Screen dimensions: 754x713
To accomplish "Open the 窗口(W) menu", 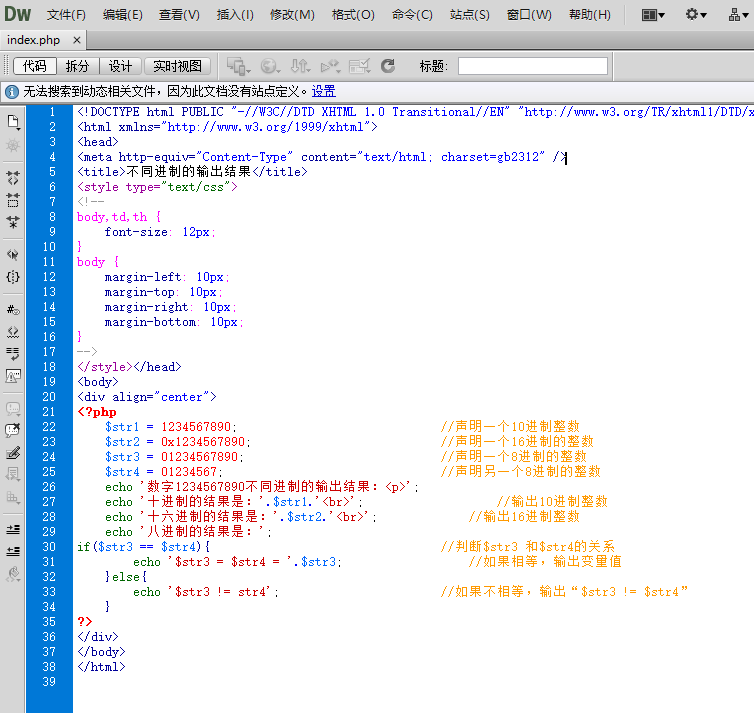I will pos(529,15).
